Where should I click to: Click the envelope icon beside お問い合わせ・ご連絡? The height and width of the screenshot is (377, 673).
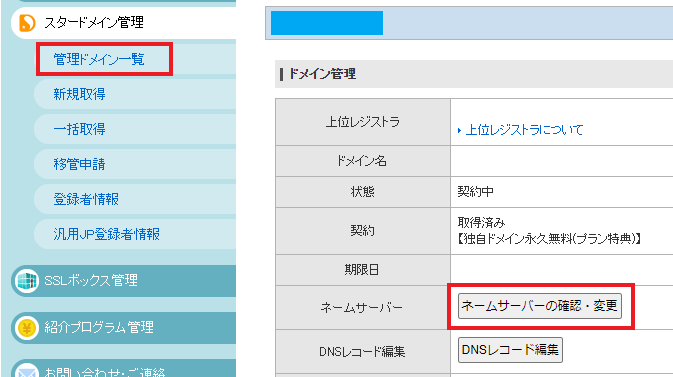[27, 371]
